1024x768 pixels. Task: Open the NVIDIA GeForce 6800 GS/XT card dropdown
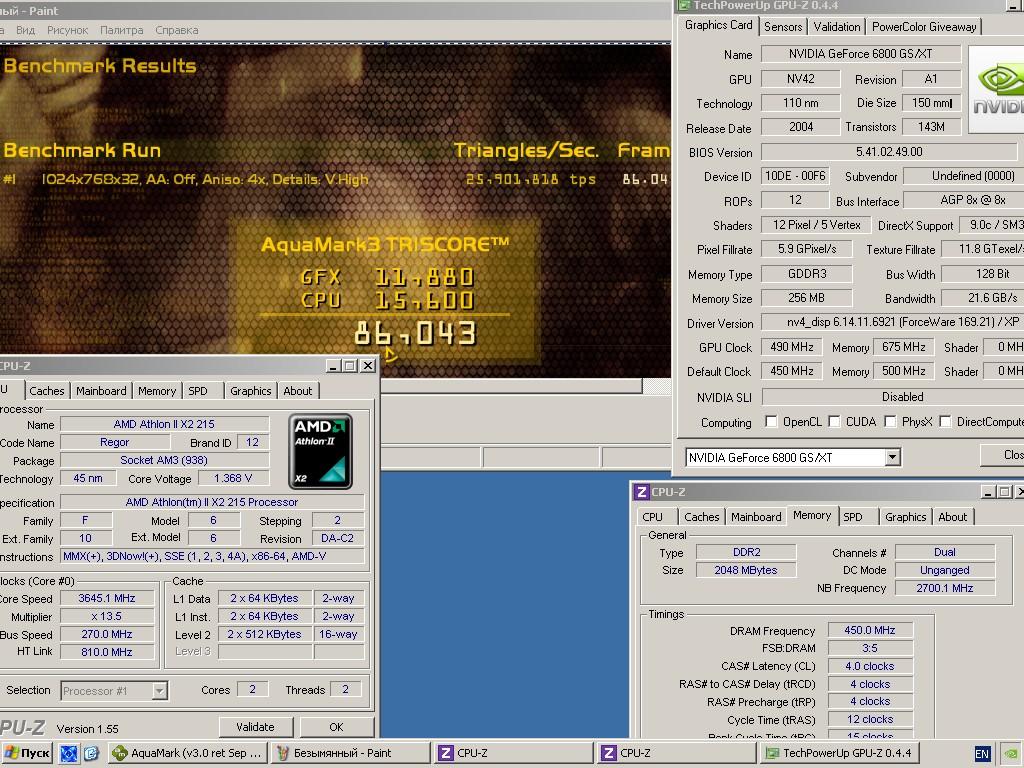[892, 457]
